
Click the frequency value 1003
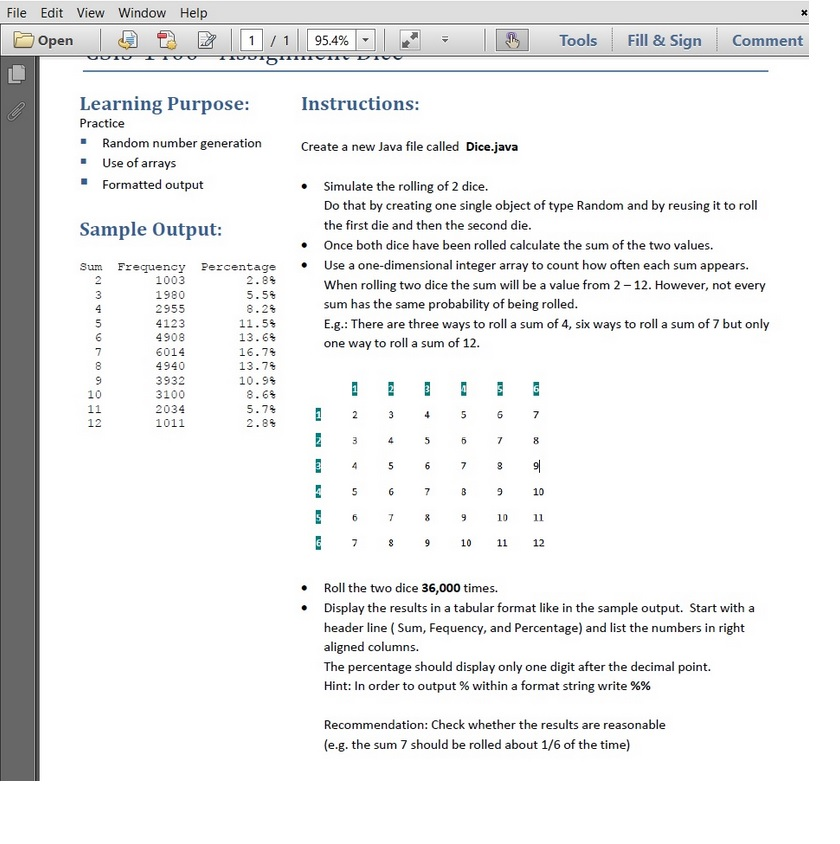[170, 280]
